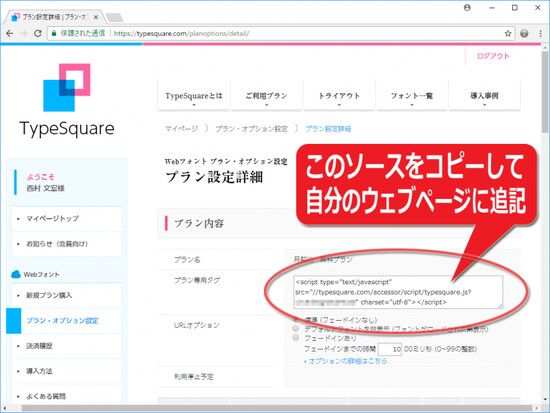
Task: Click the TypeSquare logo image
Action: 67,100
